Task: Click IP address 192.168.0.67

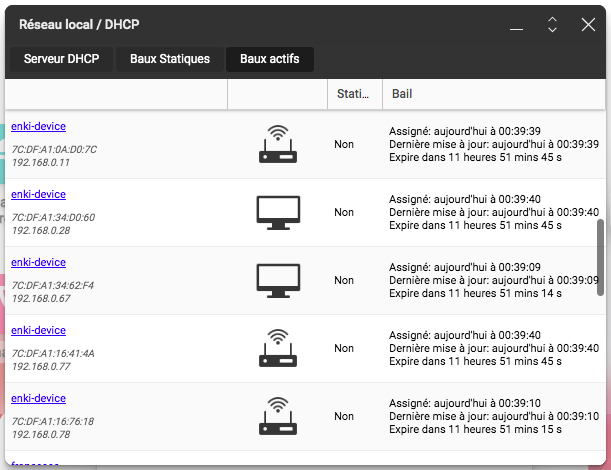Action: (41, 299)
